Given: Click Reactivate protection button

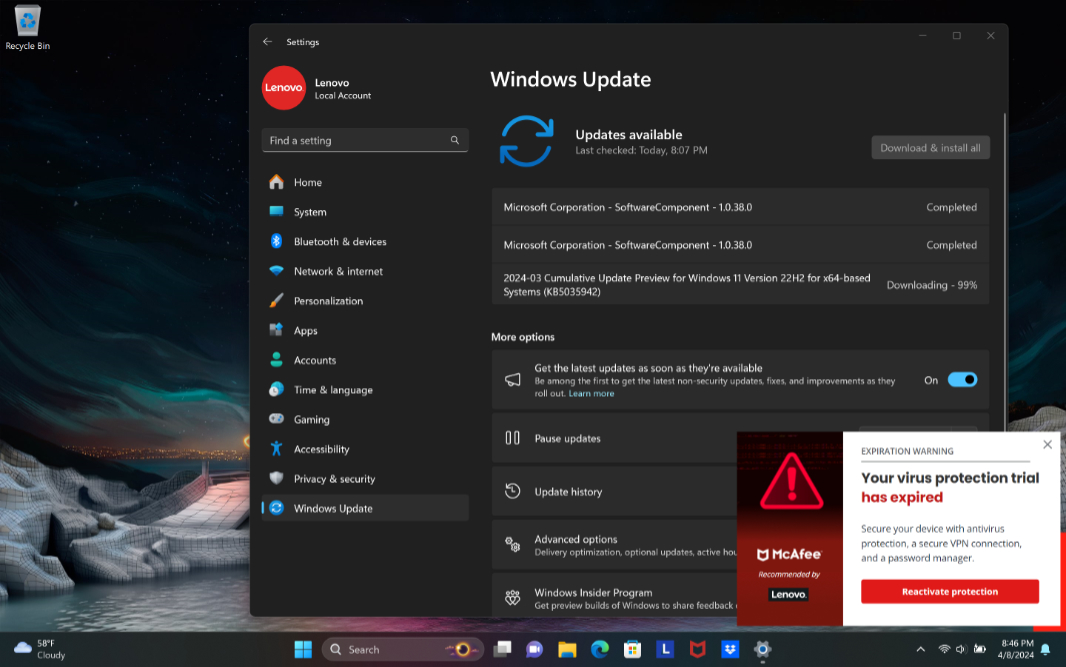Looking at the screenshot, I should pyautogui.click(x=949, y=592).
